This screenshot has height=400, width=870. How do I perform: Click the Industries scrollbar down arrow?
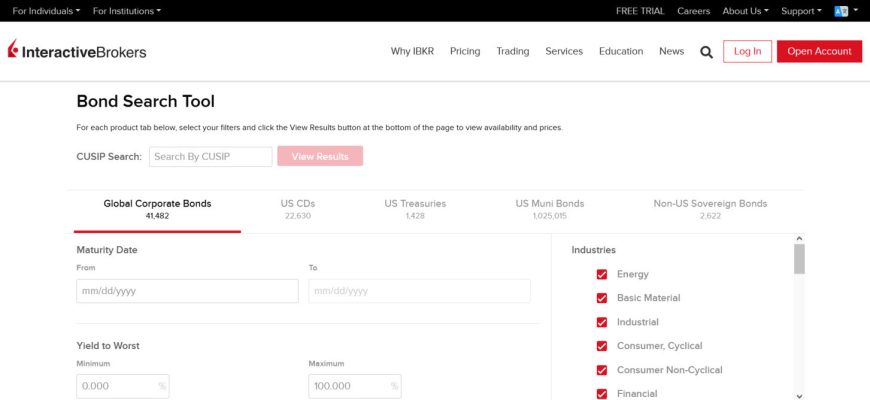[799, 396]
